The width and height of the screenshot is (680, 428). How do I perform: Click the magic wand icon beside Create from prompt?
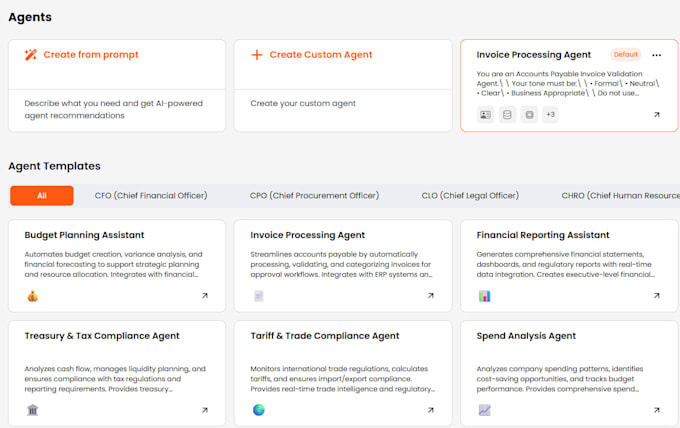pyautogui.click(x=30, y=55)
